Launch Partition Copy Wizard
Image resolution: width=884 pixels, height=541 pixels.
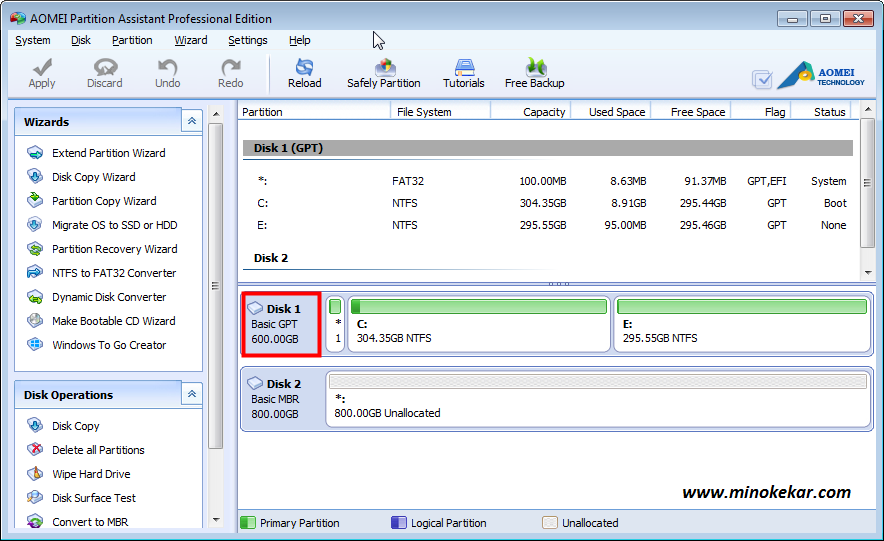click(104, 201)
